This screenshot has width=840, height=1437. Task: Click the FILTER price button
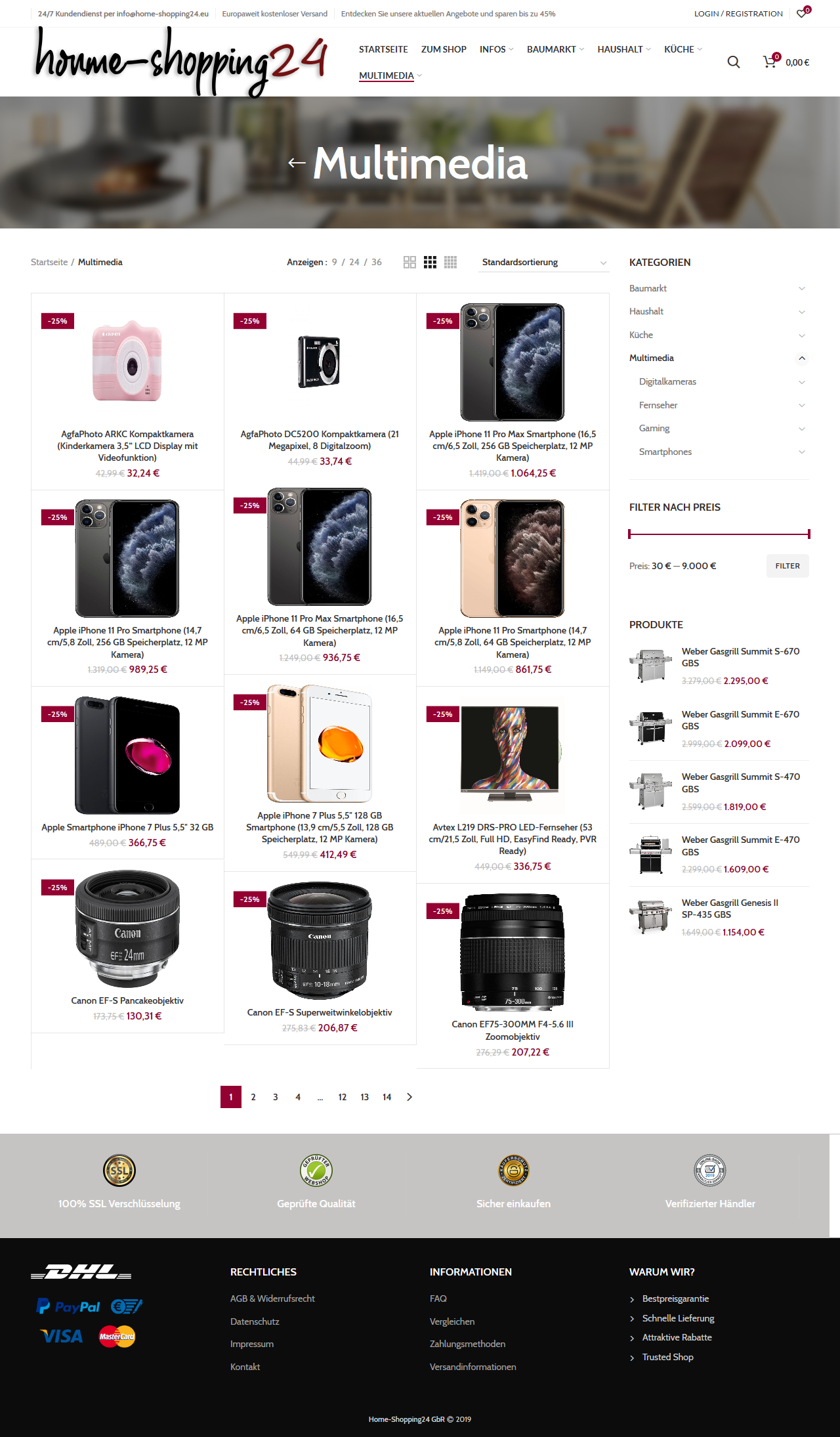coord(787,566)
